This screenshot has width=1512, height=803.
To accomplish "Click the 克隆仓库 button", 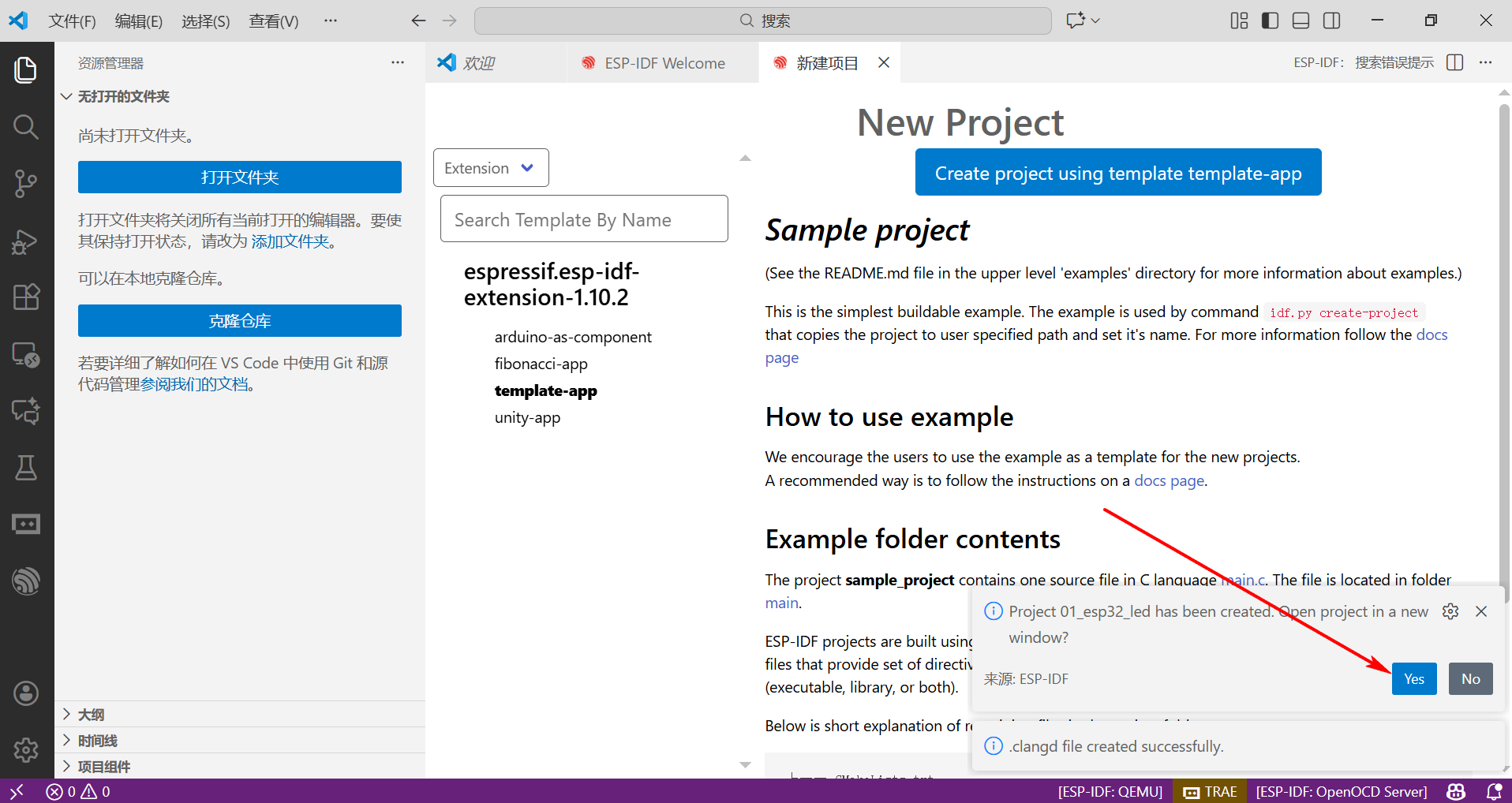I will coord(240,321).
